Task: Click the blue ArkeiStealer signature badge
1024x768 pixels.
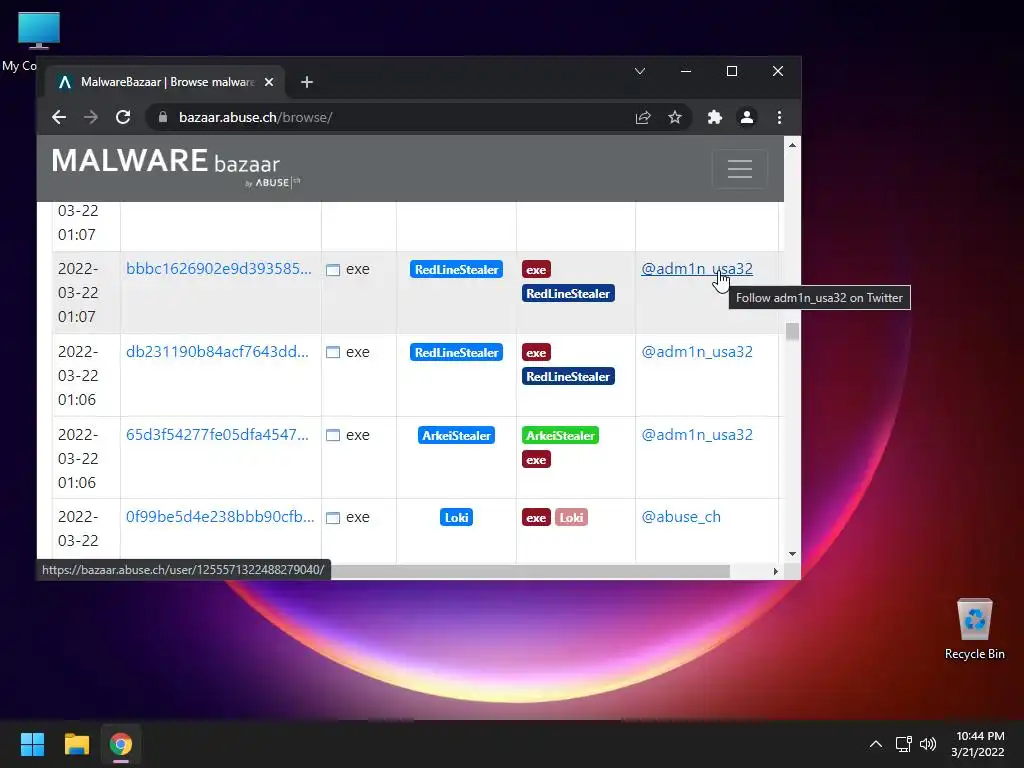Action: [x=456, y=435]
